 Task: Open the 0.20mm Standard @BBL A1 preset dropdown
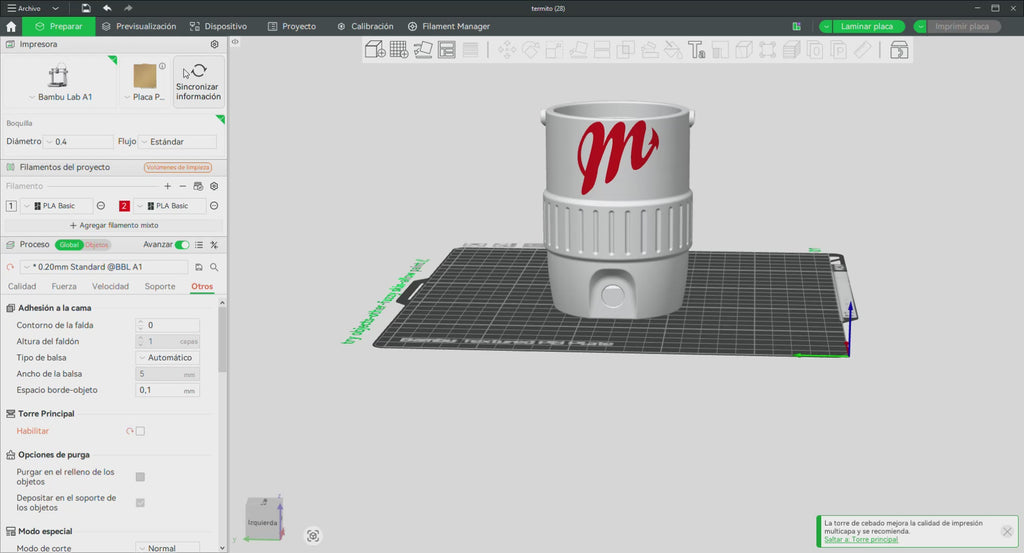click(x=104, y=267)
